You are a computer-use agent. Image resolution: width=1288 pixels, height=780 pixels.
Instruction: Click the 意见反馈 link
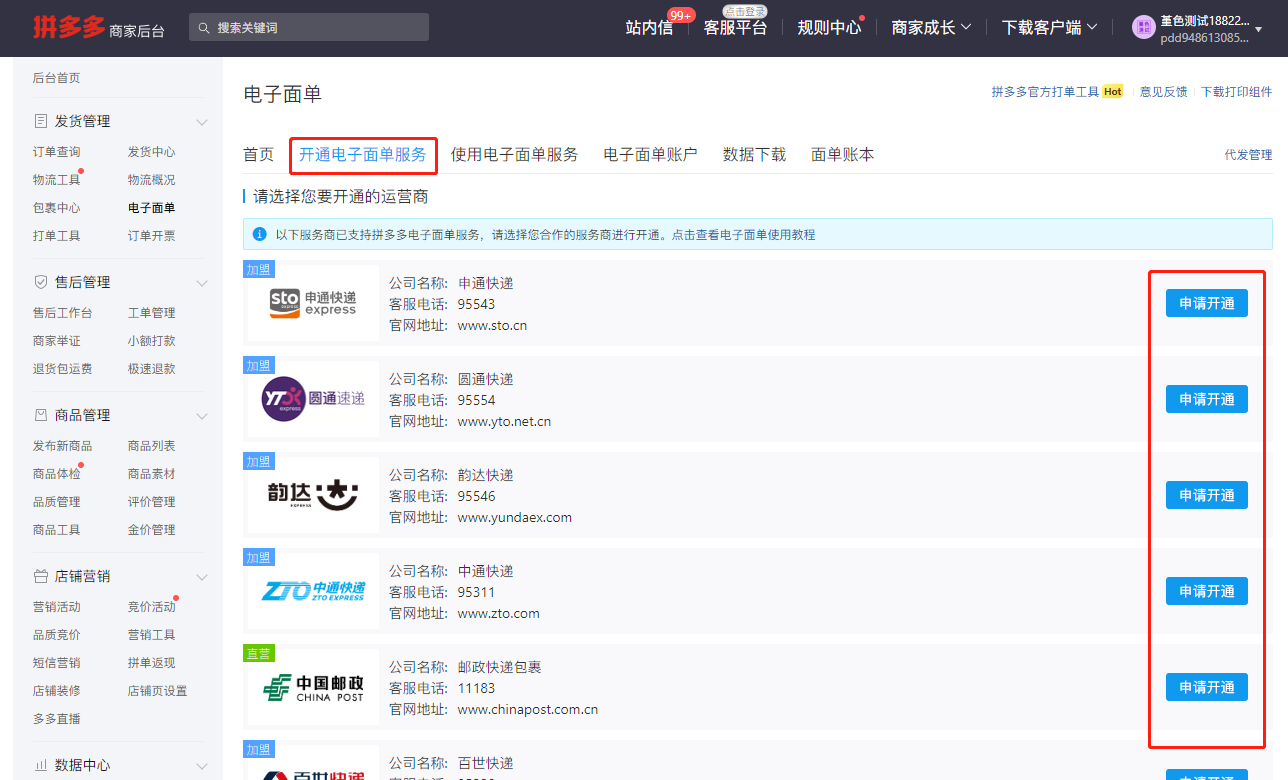point(1164,92)
